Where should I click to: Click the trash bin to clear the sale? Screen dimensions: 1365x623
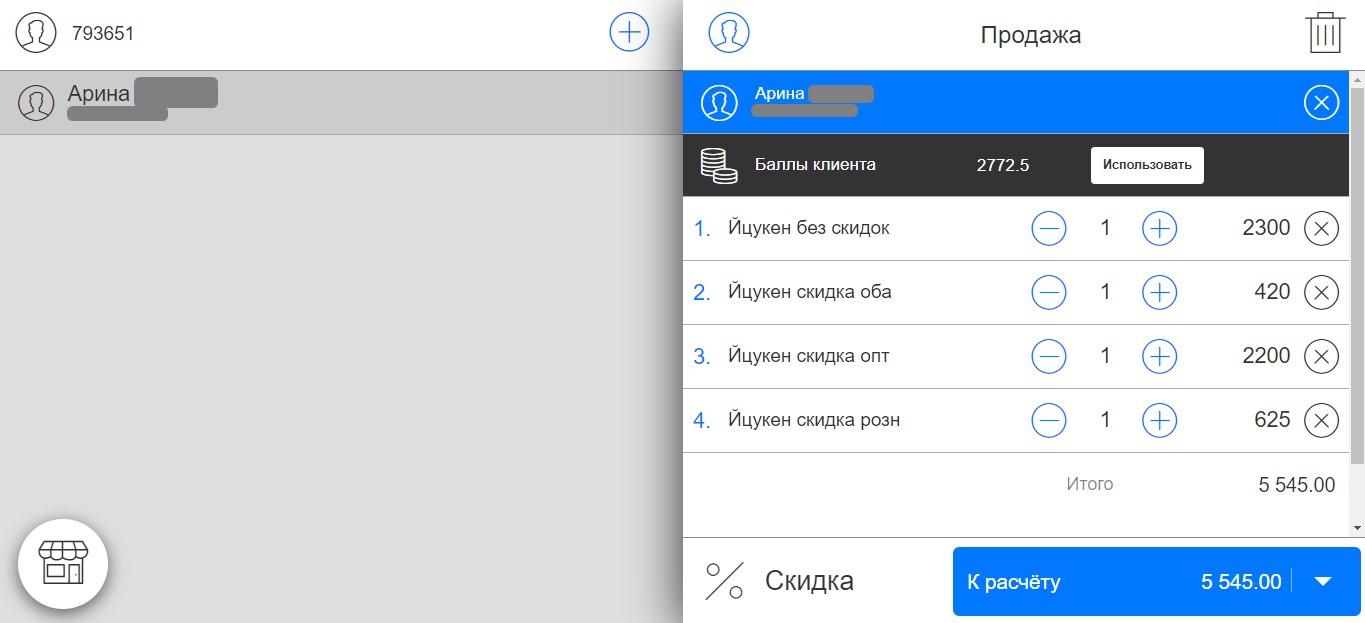(1324, 33)
